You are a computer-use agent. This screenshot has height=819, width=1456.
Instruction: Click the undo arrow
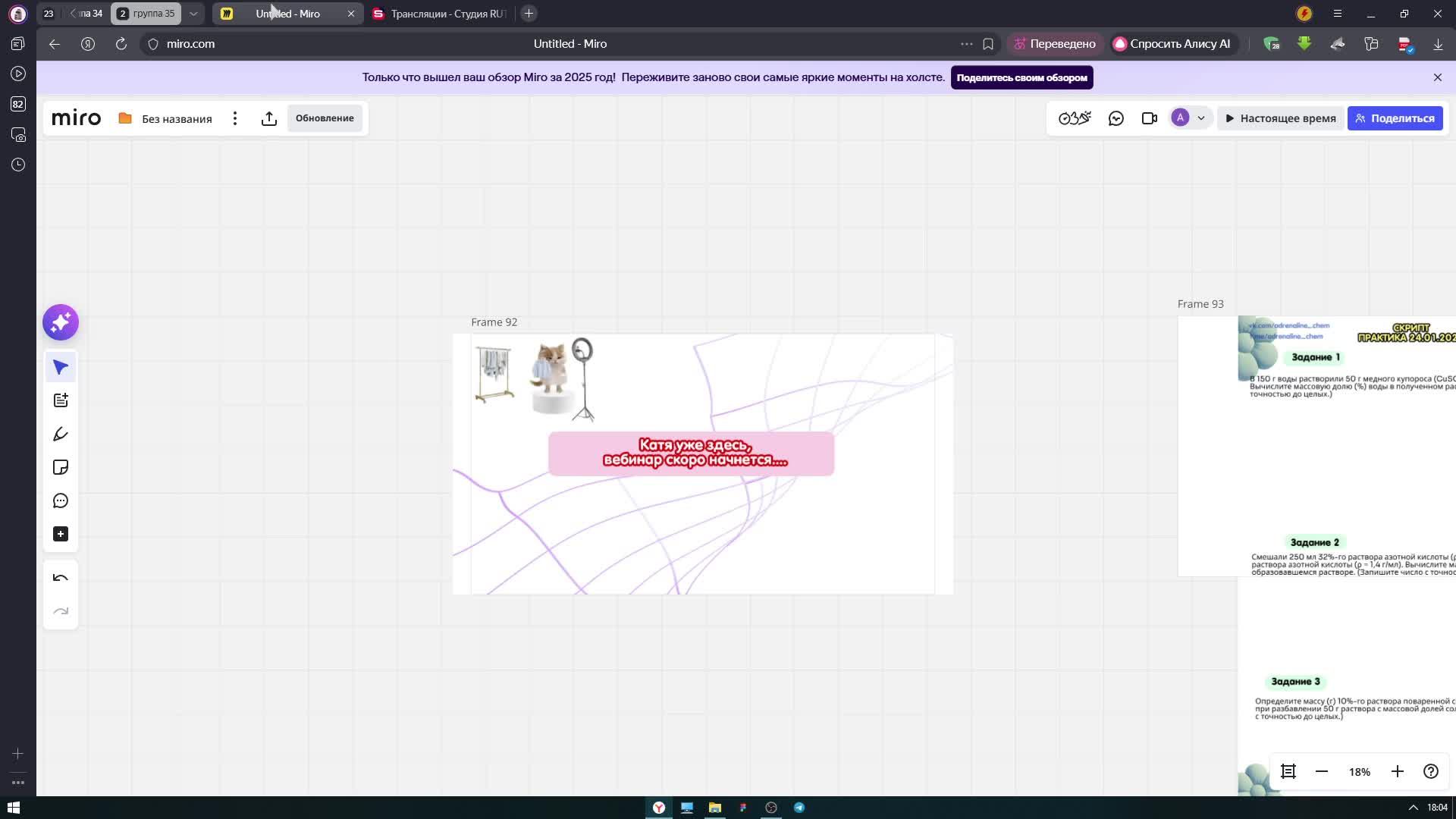point(61,578)
